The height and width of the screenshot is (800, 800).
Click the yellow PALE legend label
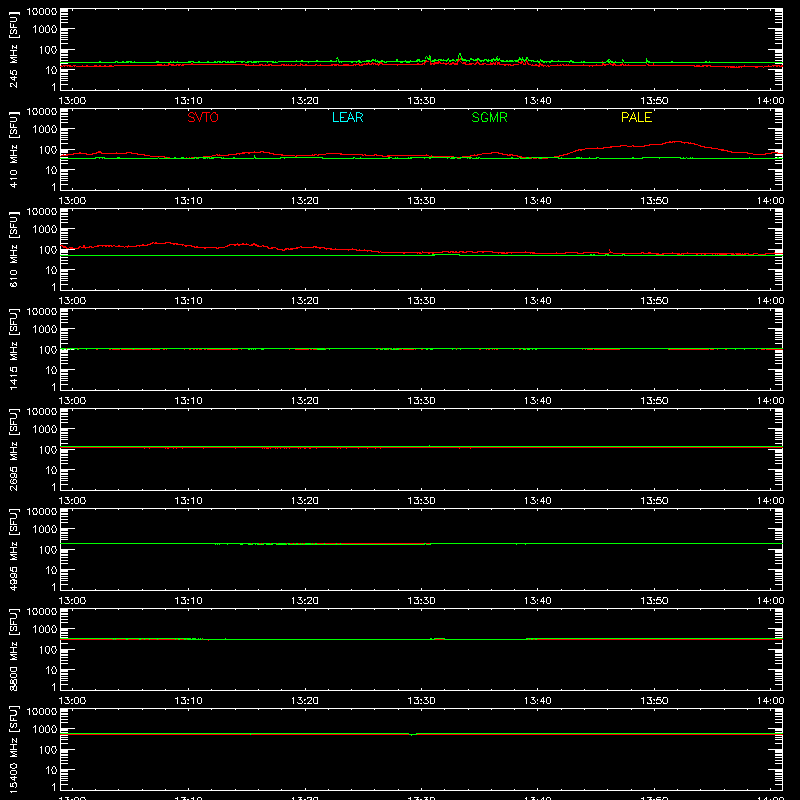[636, 117]
